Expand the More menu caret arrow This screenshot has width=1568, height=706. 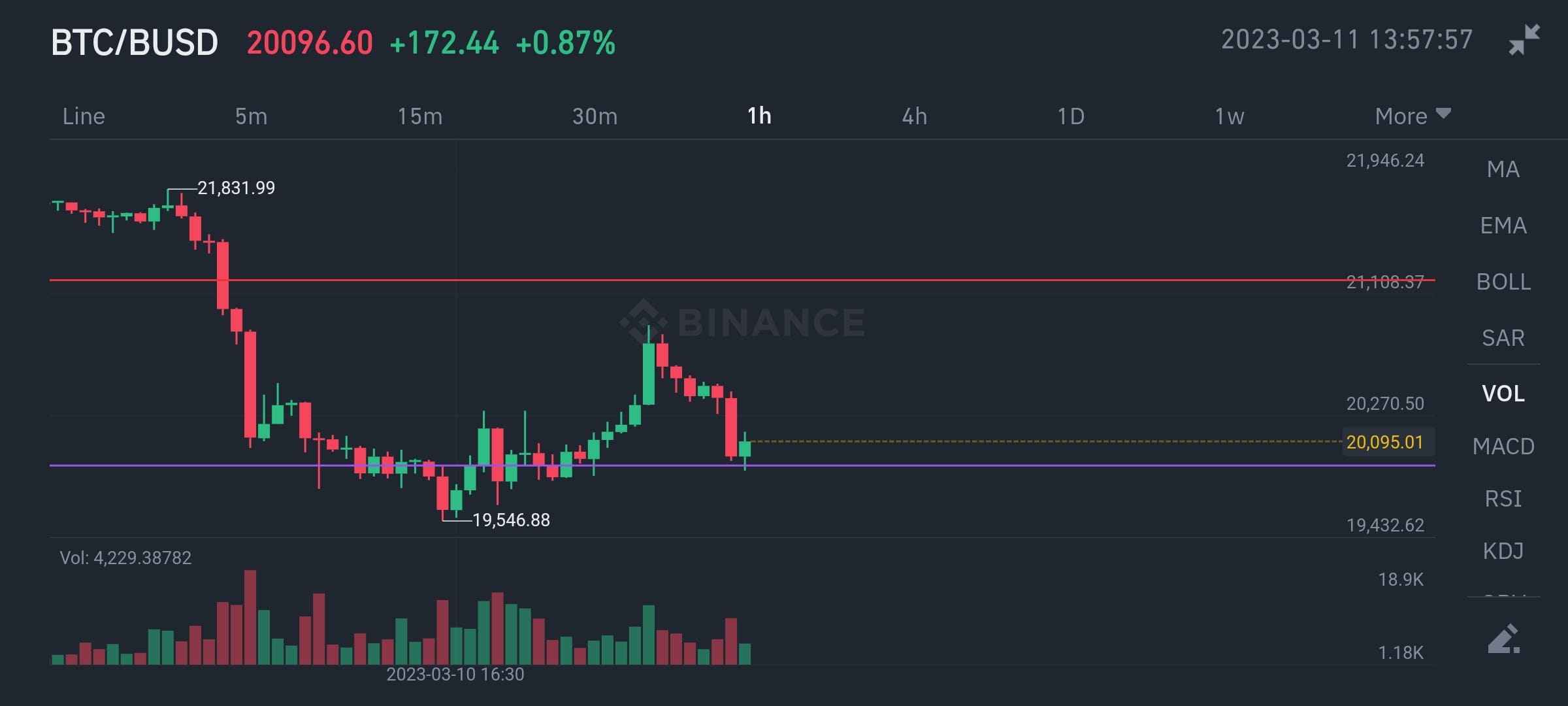(1444, 112)
